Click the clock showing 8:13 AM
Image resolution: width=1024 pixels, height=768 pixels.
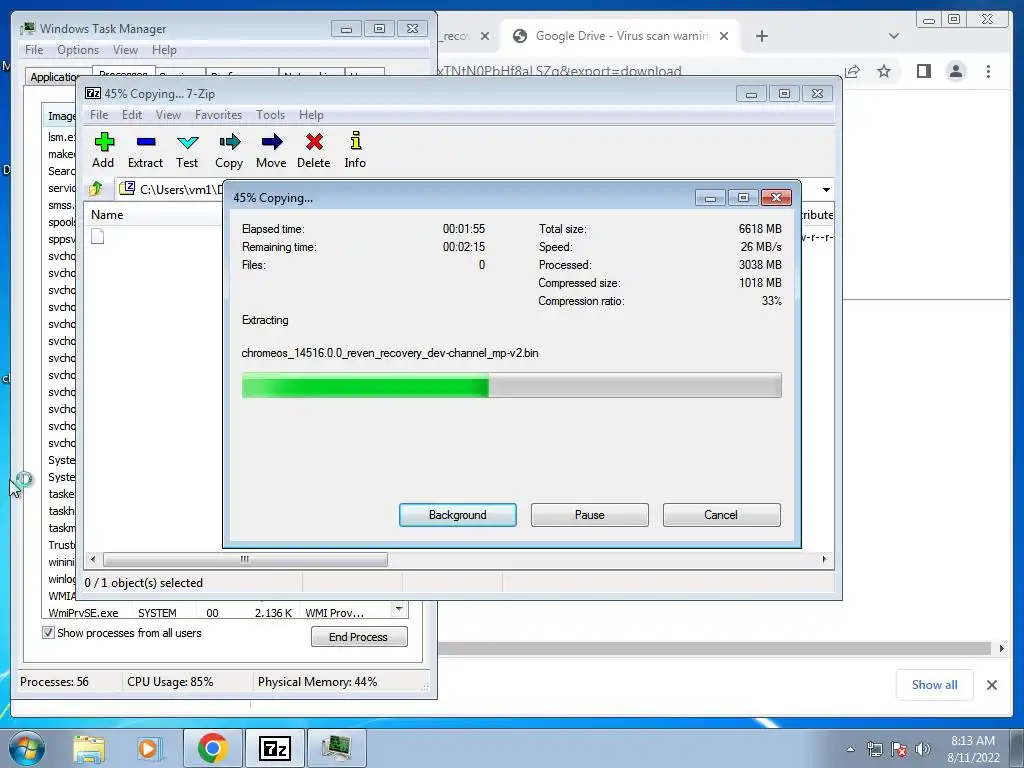(972, 741)
